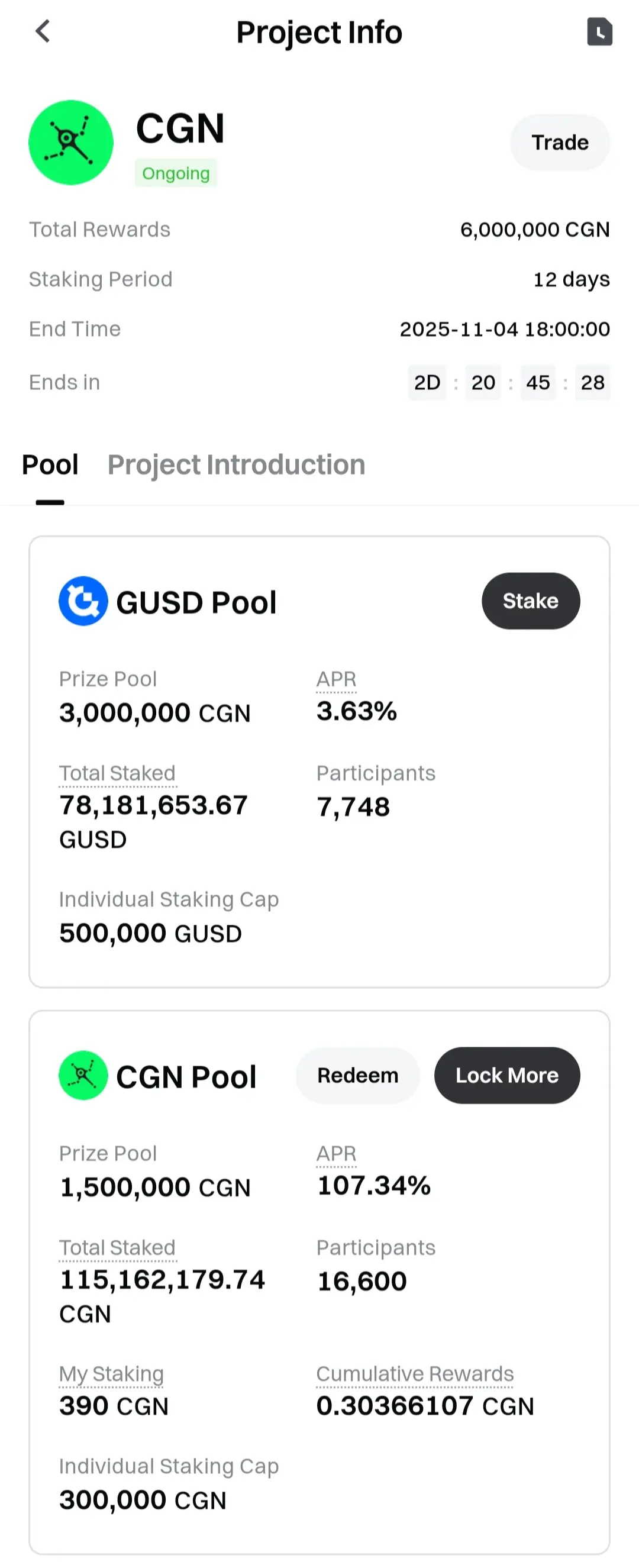Tap the large CGN project logo
The image size is (639, 1568).
pyautogui.click(x=71, y=143)
